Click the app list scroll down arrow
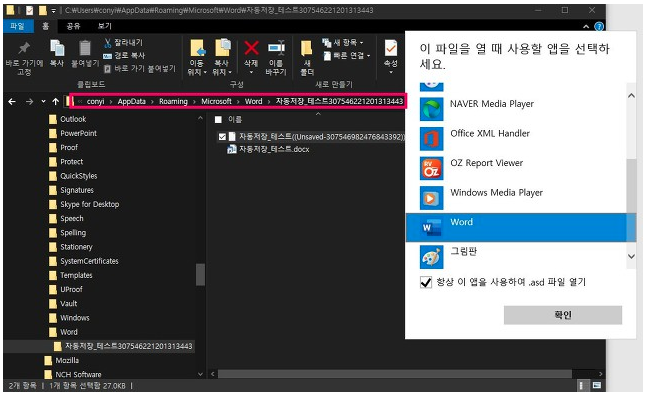The image size is (651, 394). click(631, 256)
